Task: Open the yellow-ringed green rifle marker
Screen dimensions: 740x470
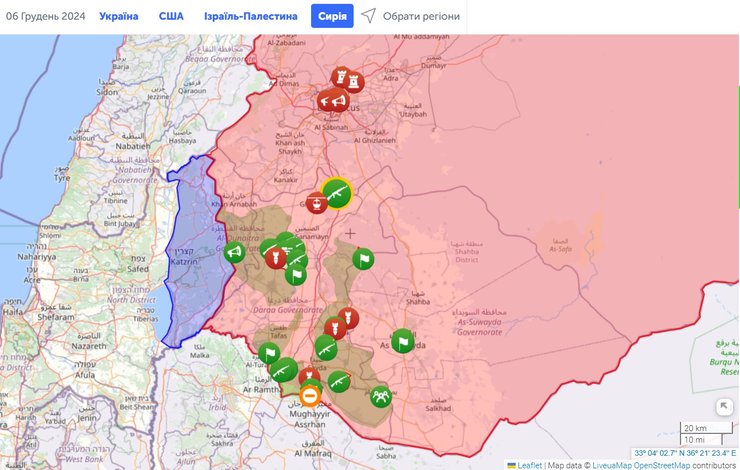Action: (x=337, y=193)
